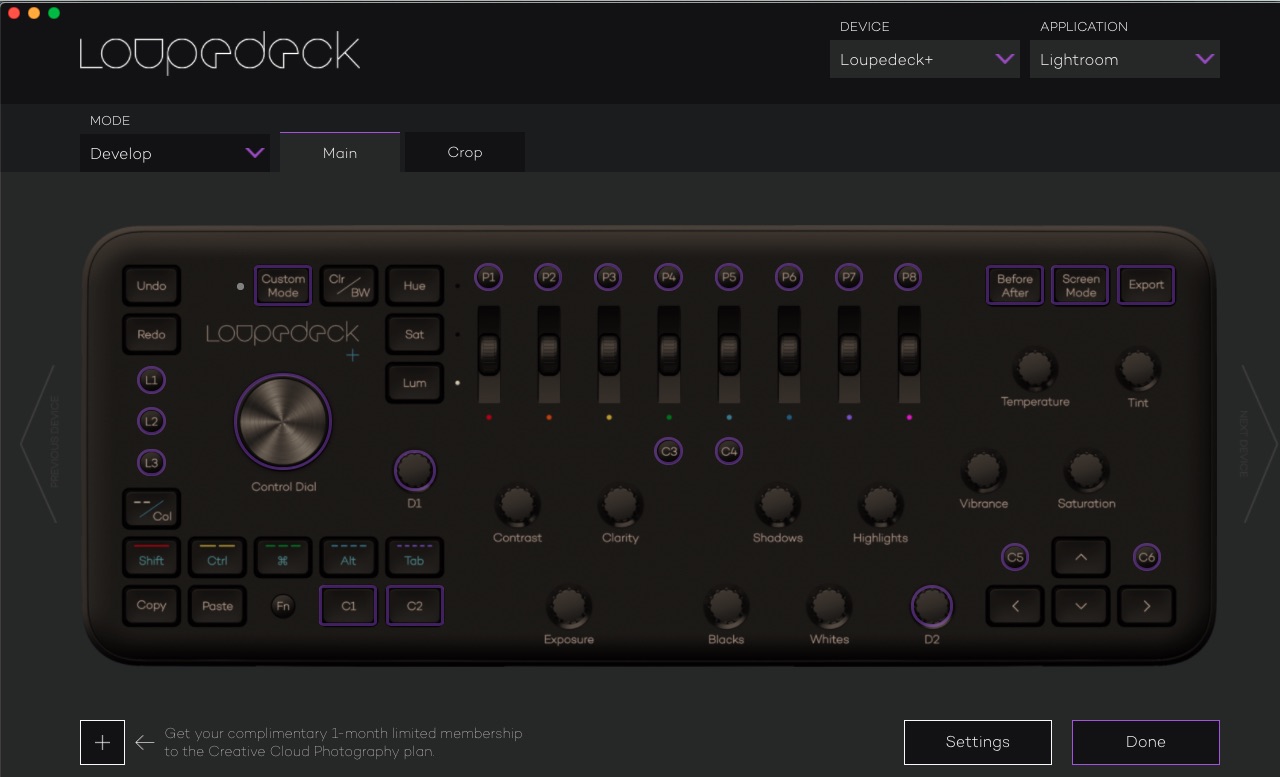This screenshot has height=777, width=1280.
Task: Select the Exposure knob
Action: point(568,607)
